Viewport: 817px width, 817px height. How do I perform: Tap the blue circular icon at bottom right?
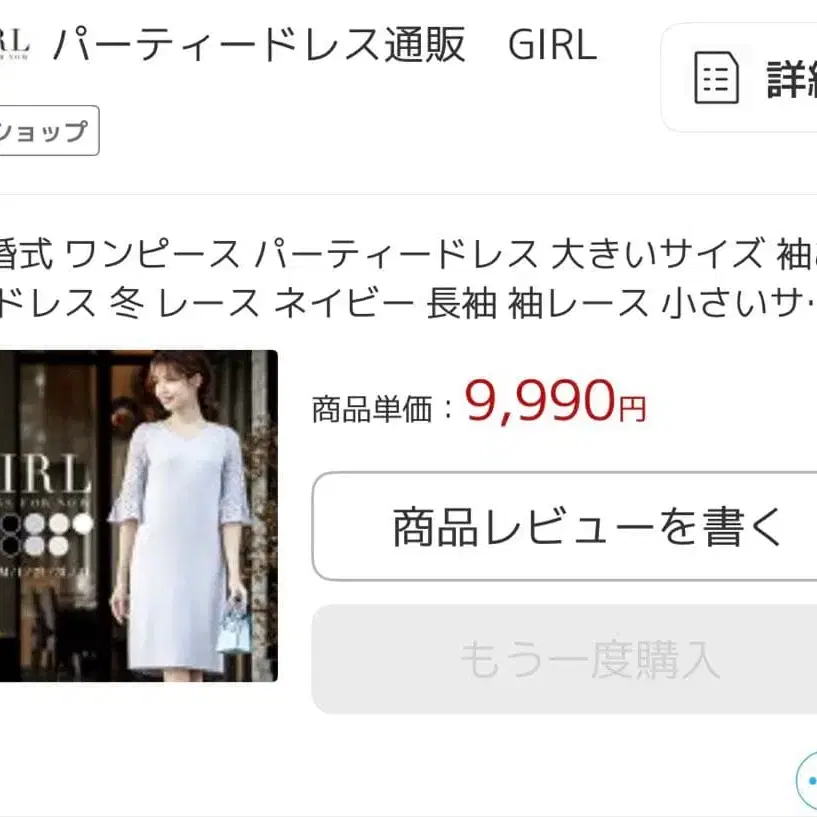(x=807, y=781)
